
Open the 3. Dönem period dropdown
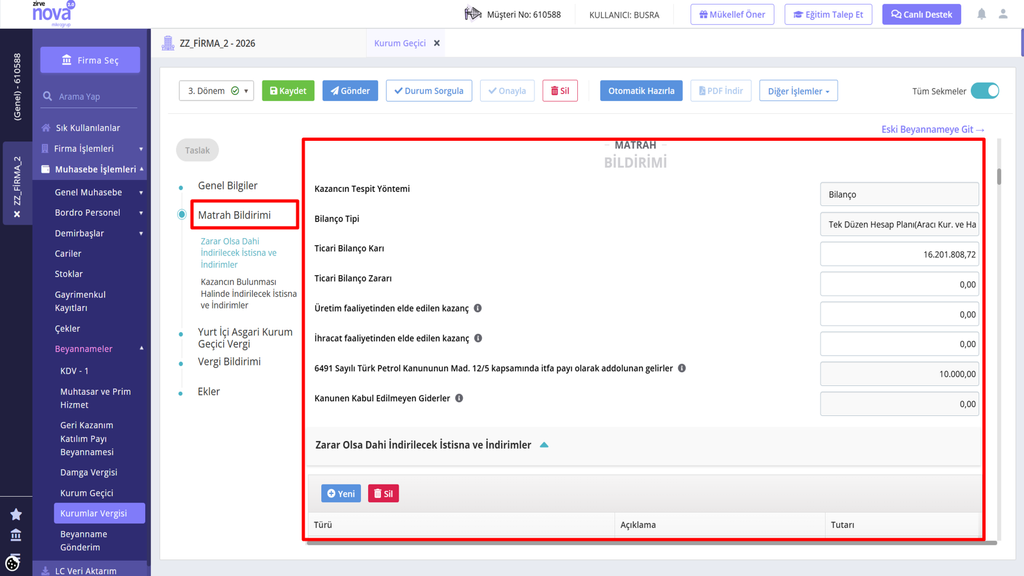pos(216,91)
